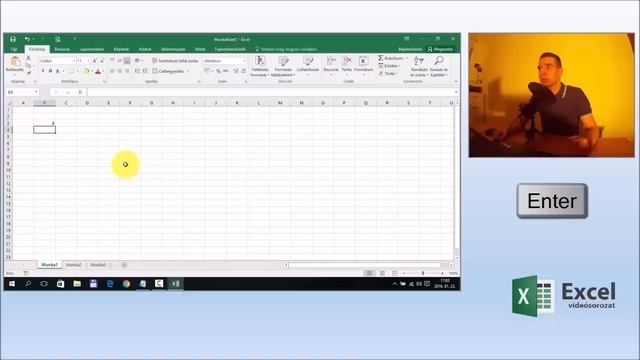Click the Format (Formátum) cells icon
This screenshot has width=640, height=360.
point(363,61)
